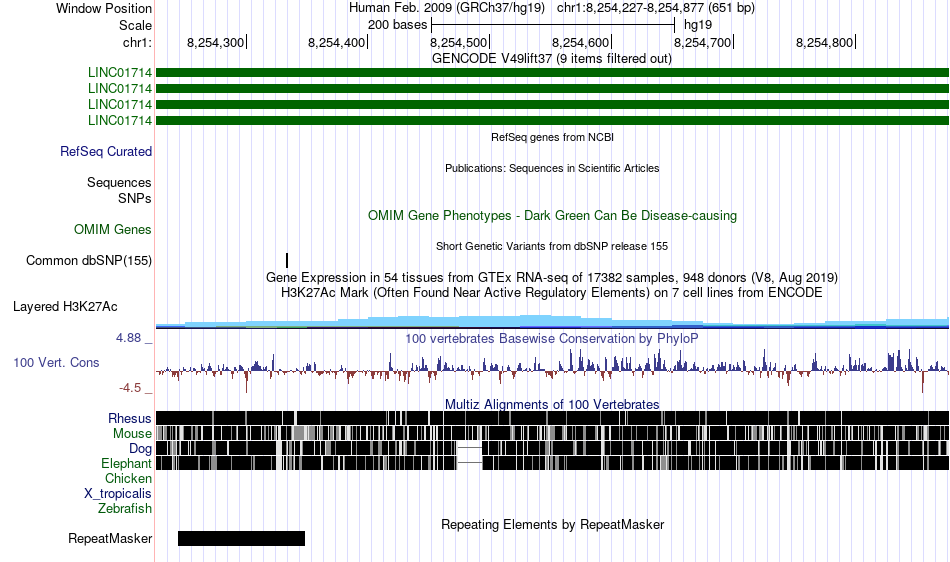Viewport: 950px width, 562px height.
Task: Open the RefSeq Curated track label
Action: click(x=106, y=151)
